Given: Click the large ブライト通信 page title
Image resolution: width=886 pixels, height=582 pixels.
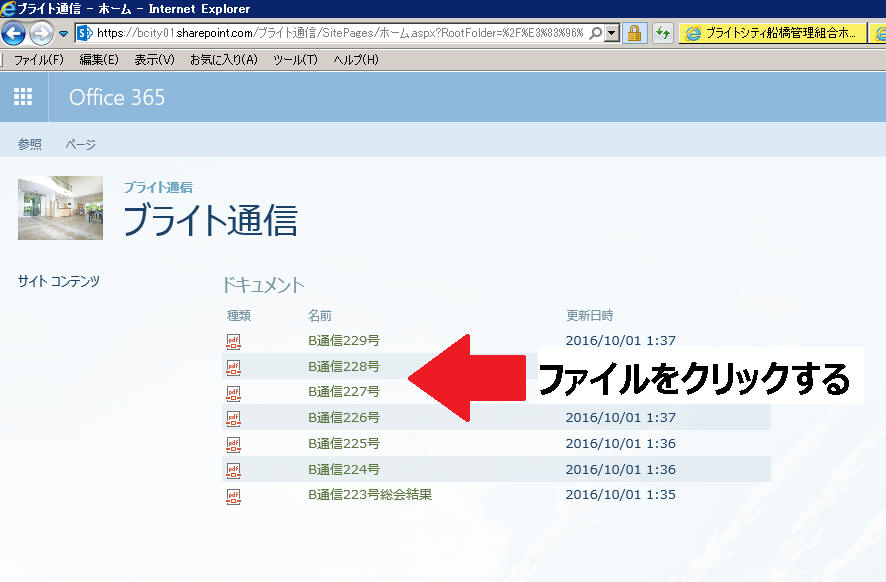Looking at the screenshot, I should (210, 220).
